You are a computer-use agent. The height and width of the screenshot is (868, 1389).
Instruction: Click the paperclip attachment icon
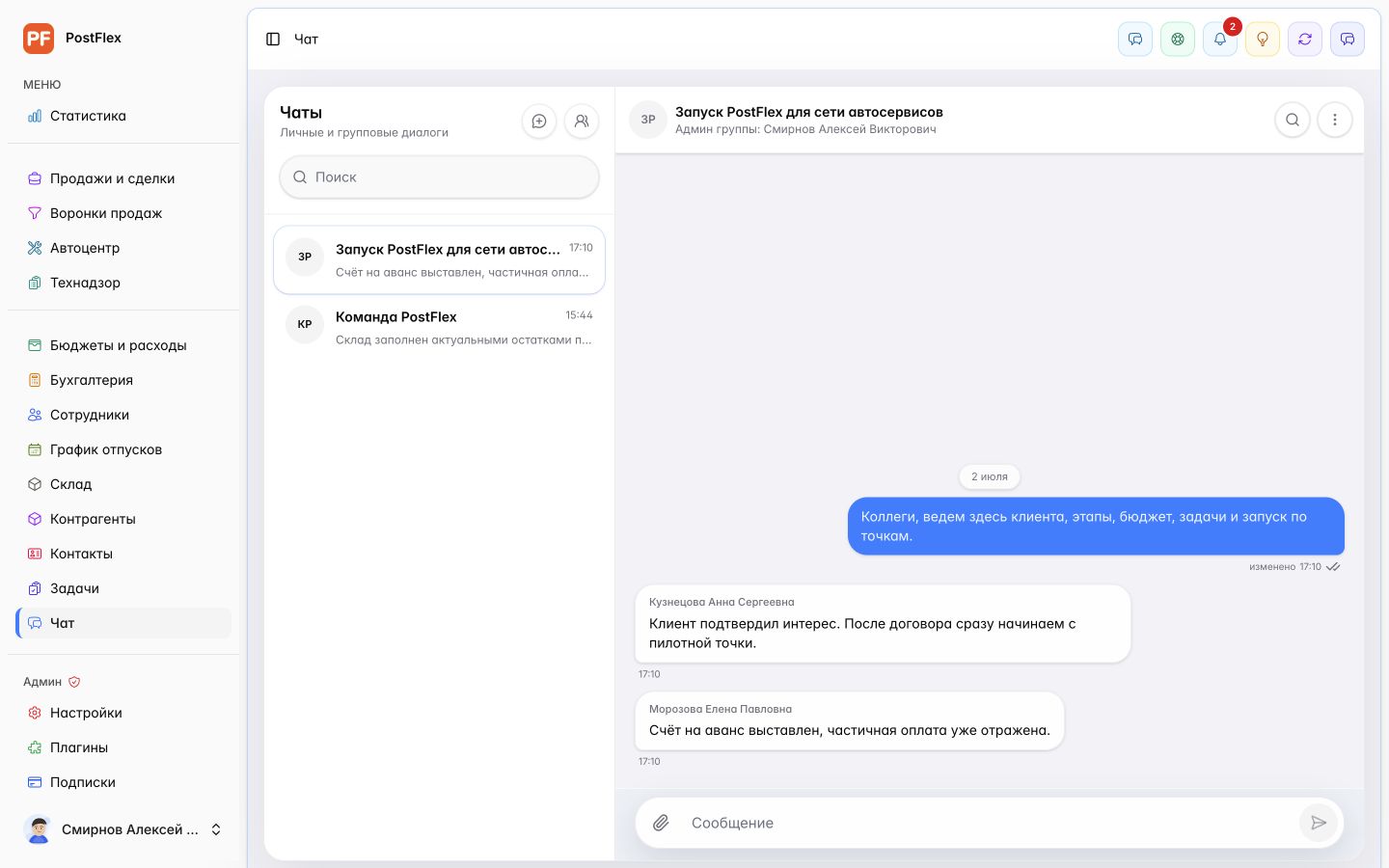pos(661,823)
